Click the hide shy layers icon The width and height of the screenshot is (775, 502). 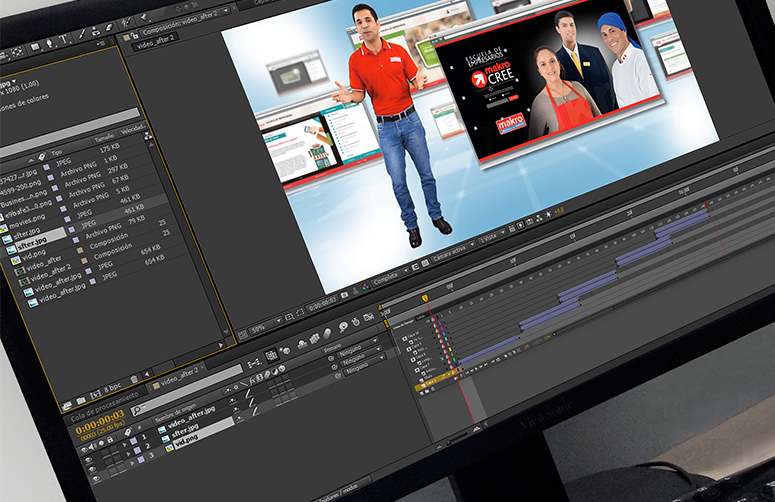[x=301, y=344]
